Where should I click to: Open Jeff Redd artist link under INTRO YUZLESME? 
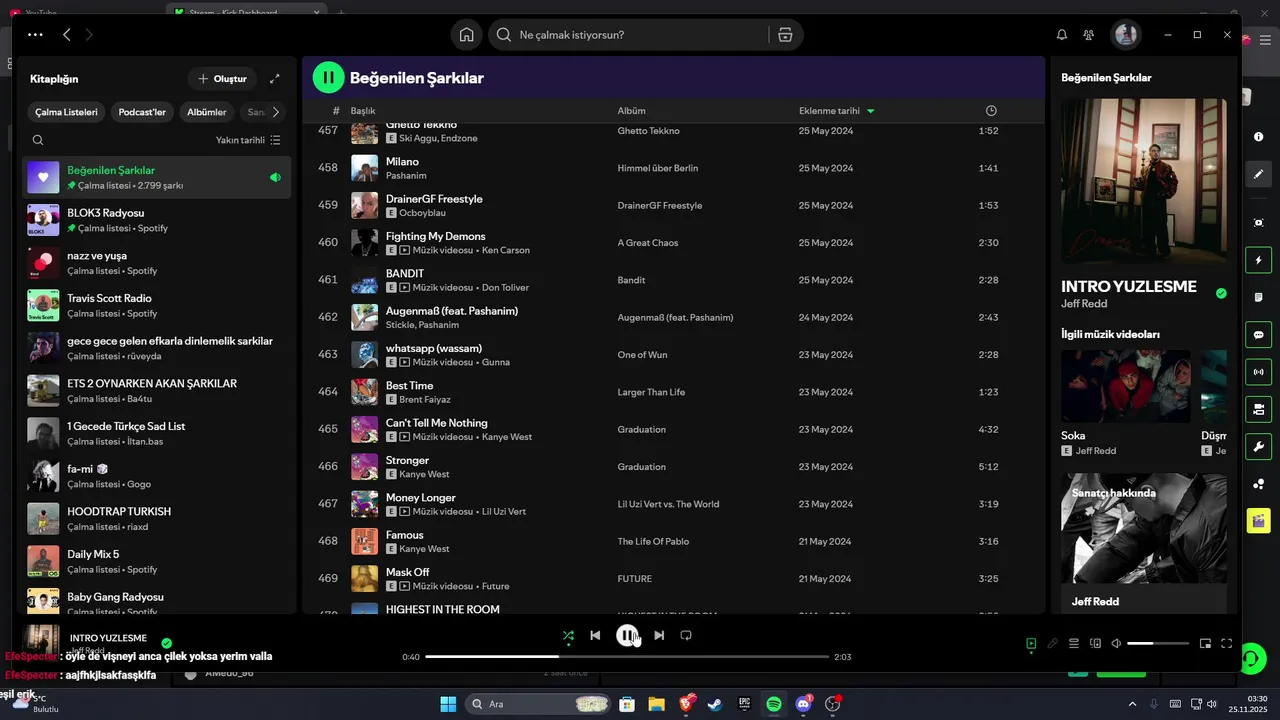pos(1084,304)
